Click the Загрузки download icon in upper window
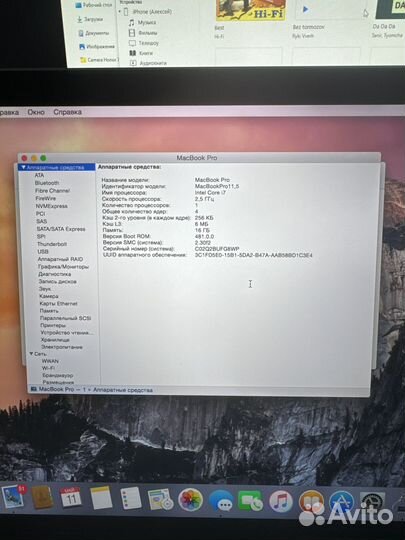 click(80, 19)
